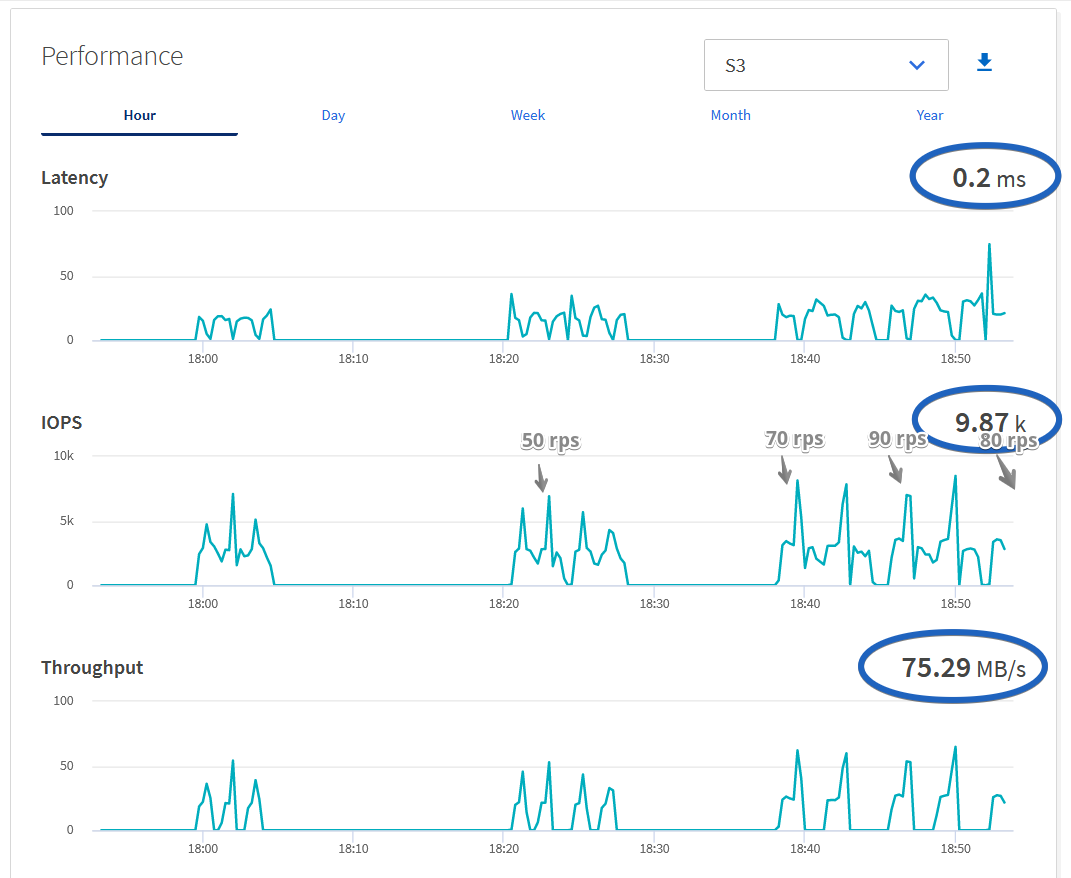Click the 18:00 label on the Latency chart

pos(203,359)
